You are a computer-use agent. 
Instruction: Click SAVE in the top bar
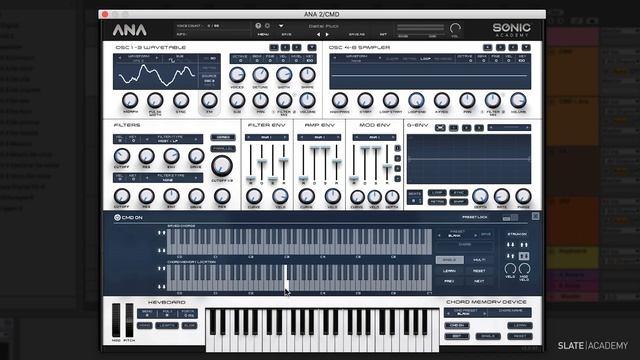coord(287,35)
